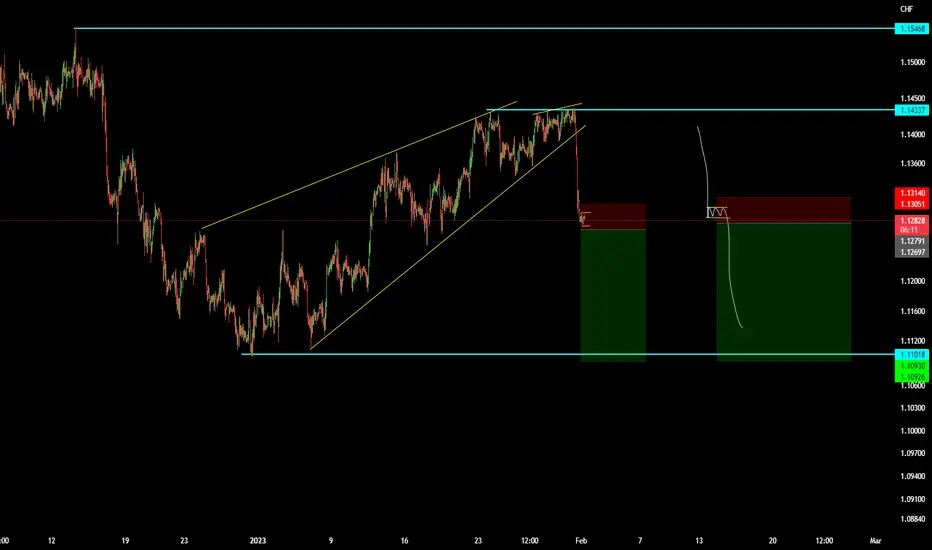
Task: Select the first short position's green profit zone
Action: [613, 296]
